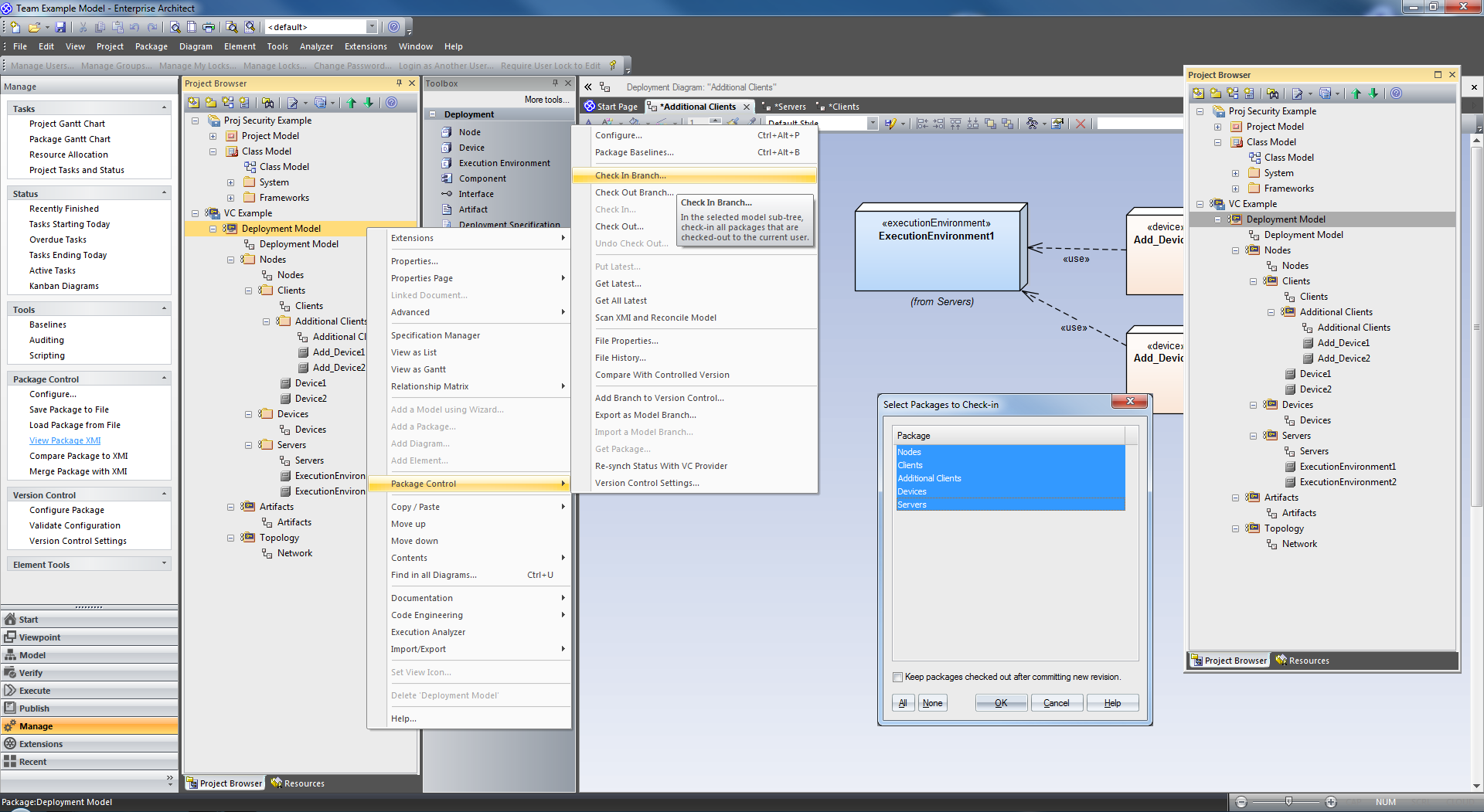This screenshot has height=812, width=1484.
Task: Click the red Delete X icon in diagram toolbar
Action: [x=1081, y=124]
